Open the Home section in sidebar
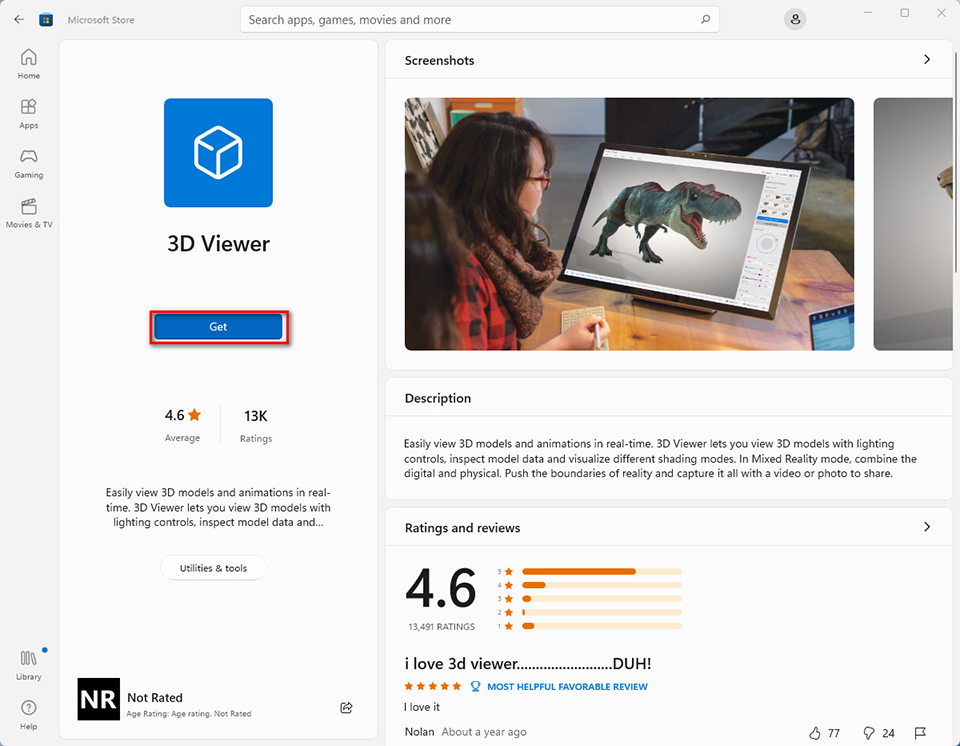 point(29,64)
